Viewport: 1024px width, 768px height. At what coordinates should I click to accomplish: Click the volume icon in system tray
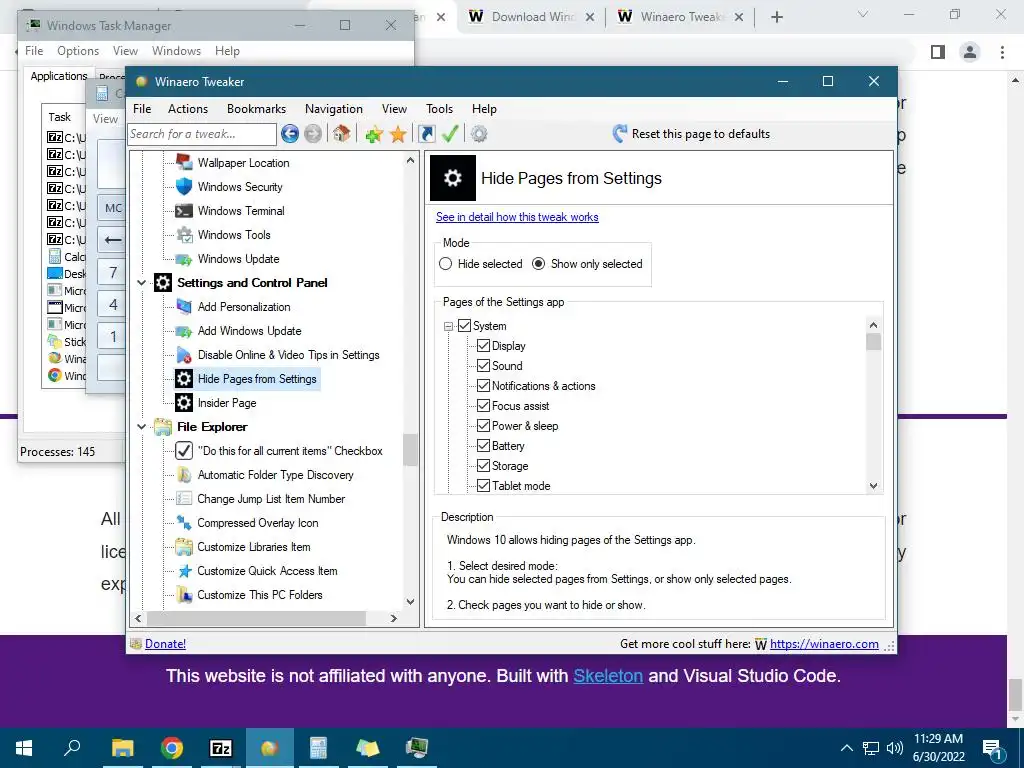tap(895, 748)
